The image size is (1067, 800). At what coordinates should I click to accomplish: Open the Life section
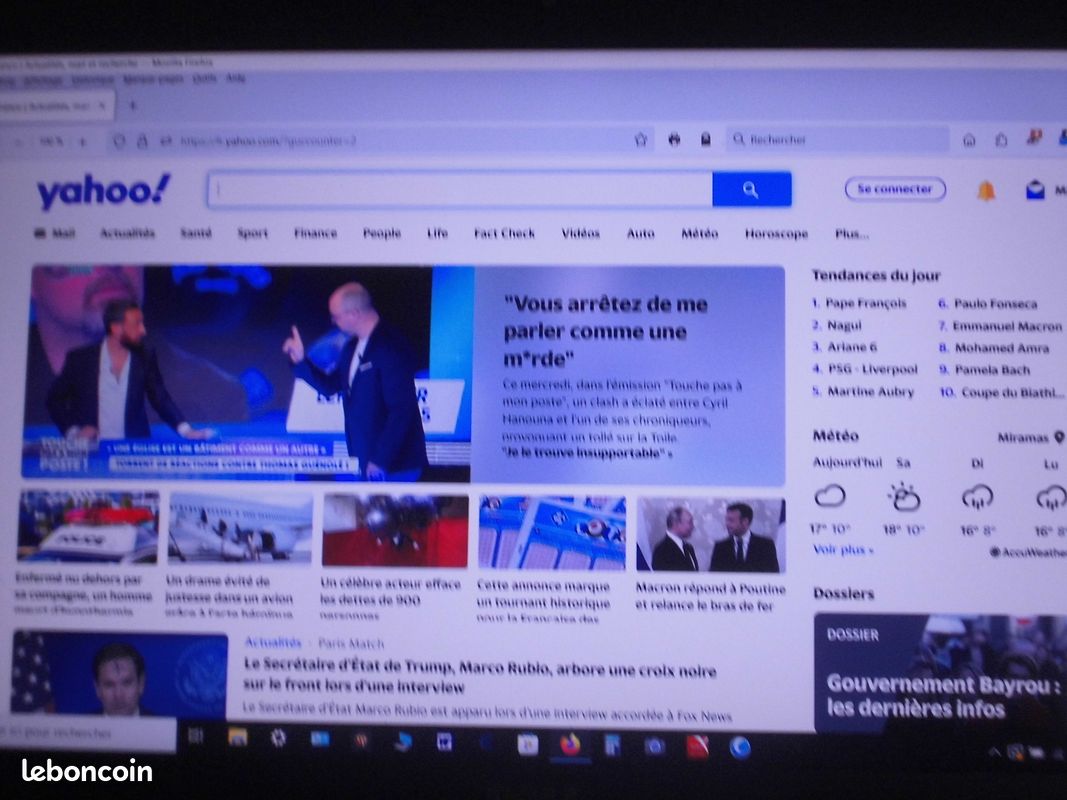coord(438,233)
